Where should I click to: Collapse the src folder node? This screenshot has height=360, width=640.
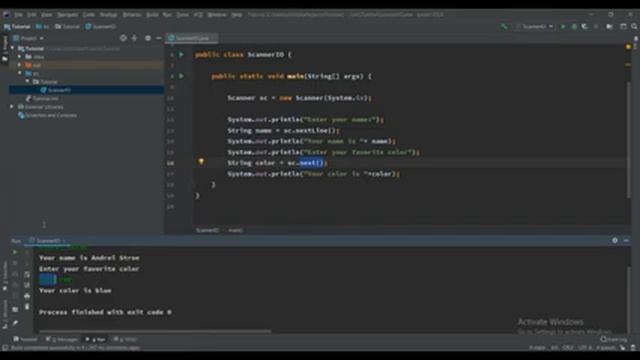pyautogui.click(x=20, y=73)
